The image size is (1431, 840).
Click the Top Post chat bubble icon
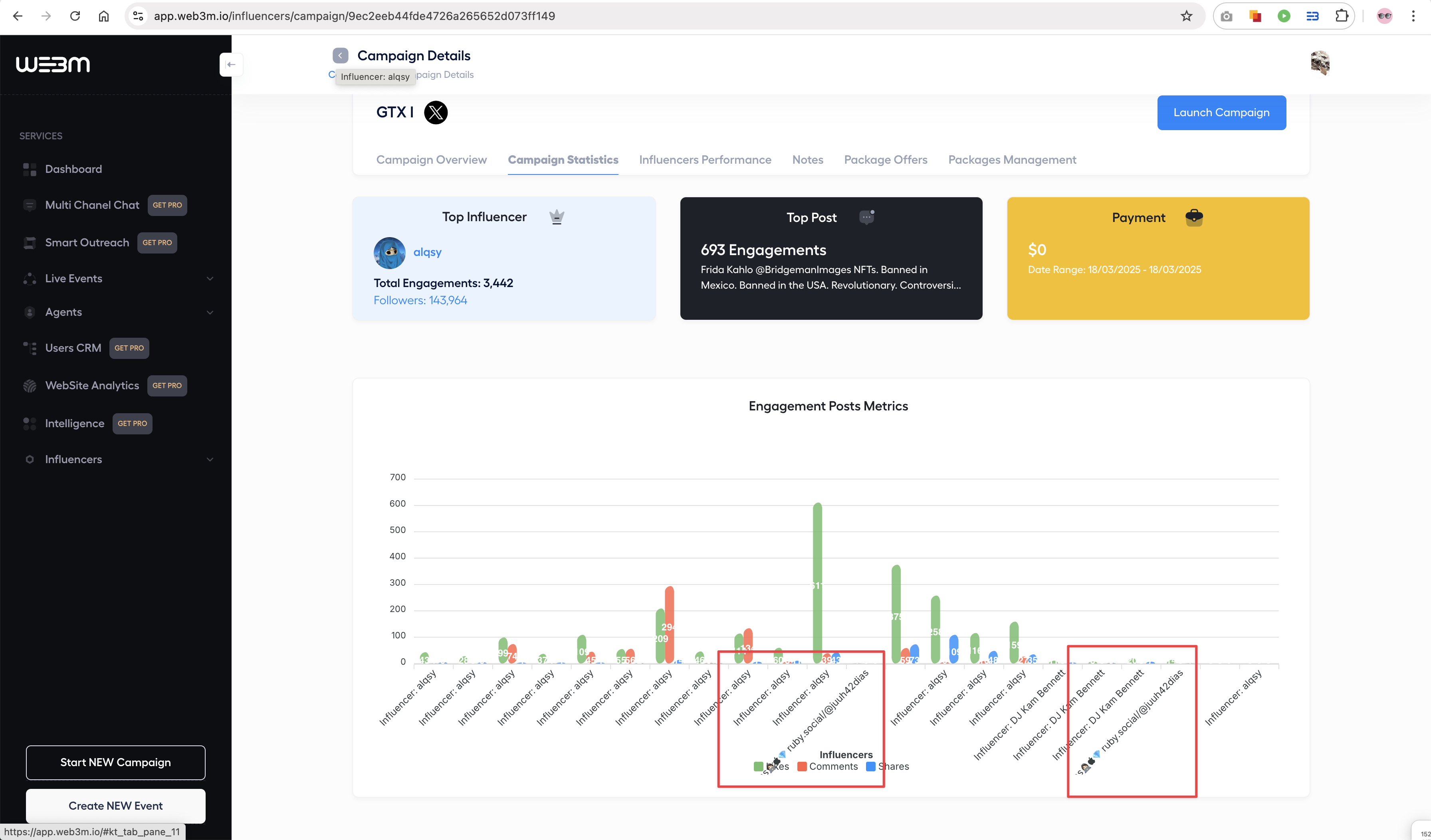[866, 217]
